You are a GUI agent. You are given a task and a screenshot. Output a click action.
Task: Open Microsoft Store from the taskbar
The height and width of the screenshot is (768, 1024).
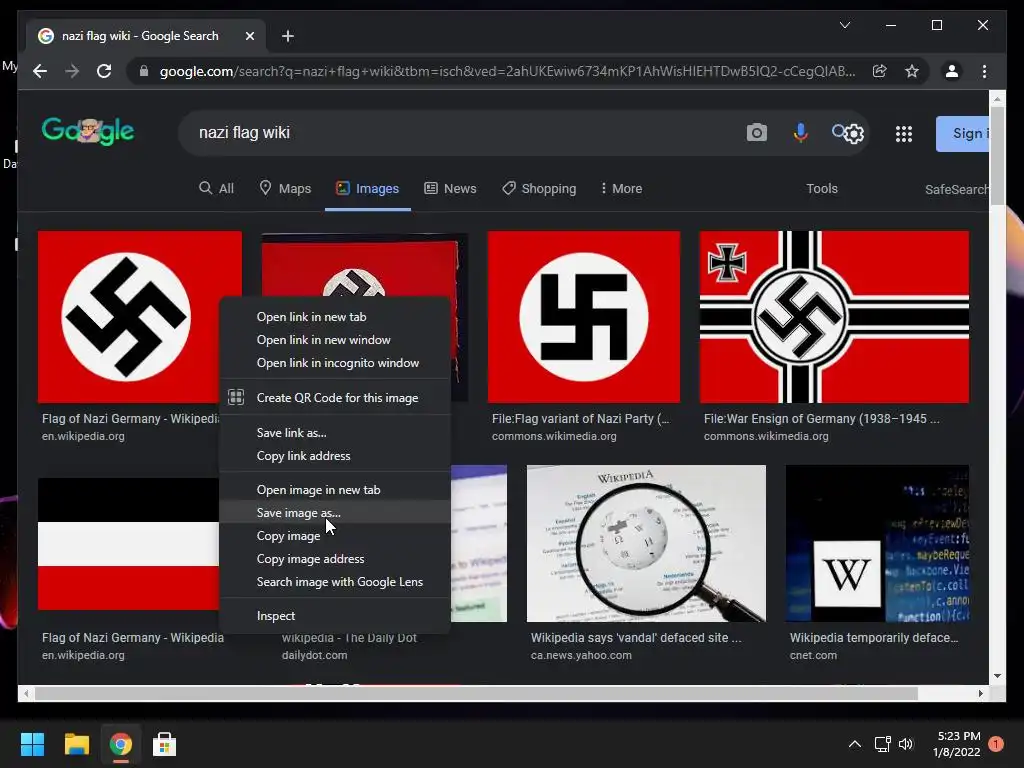[x=164, y=744]
